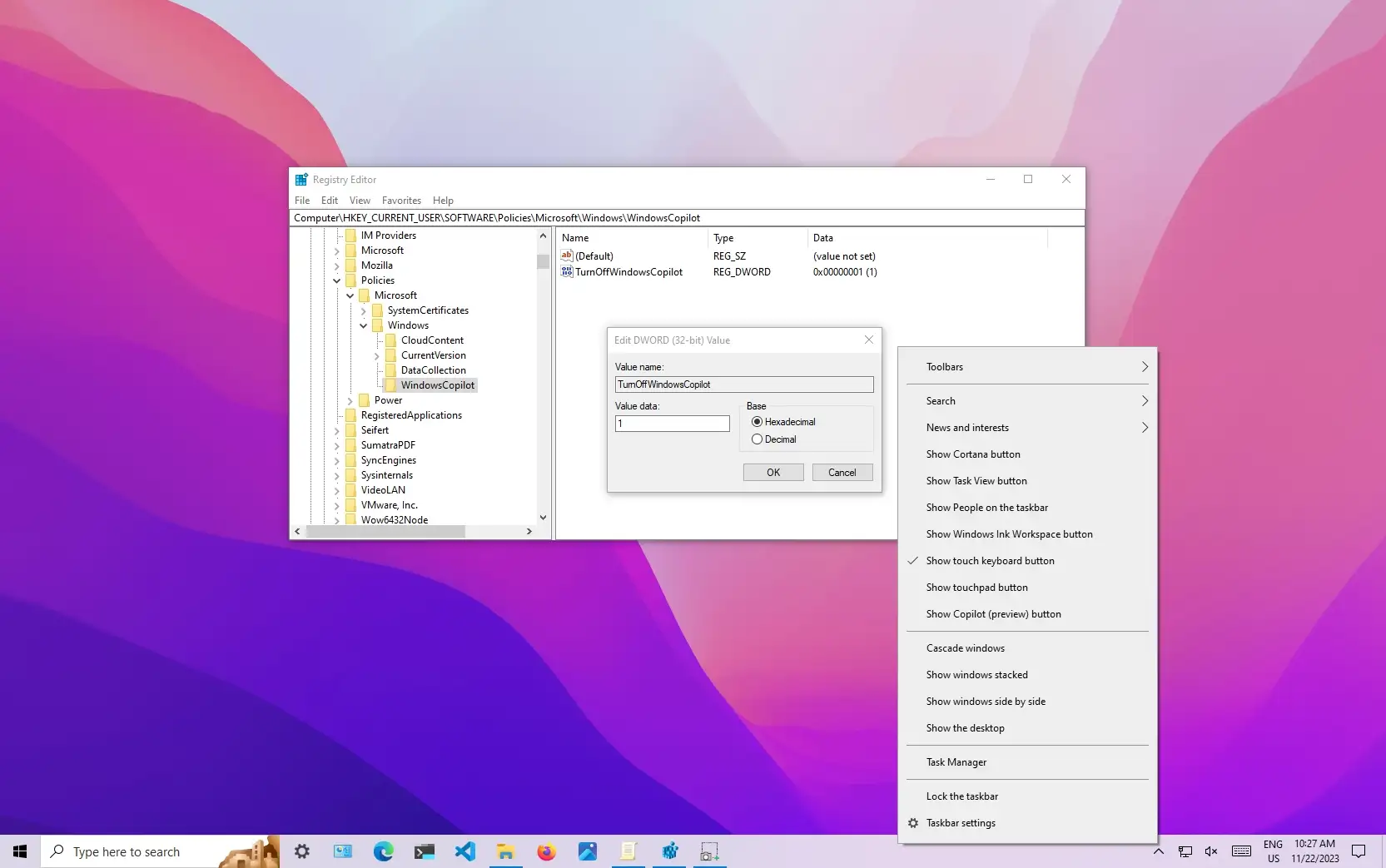Viewport: 1386px width, 868px height.
Task: Collapse the Microsoft key under Policies
Action: [350, 295]
